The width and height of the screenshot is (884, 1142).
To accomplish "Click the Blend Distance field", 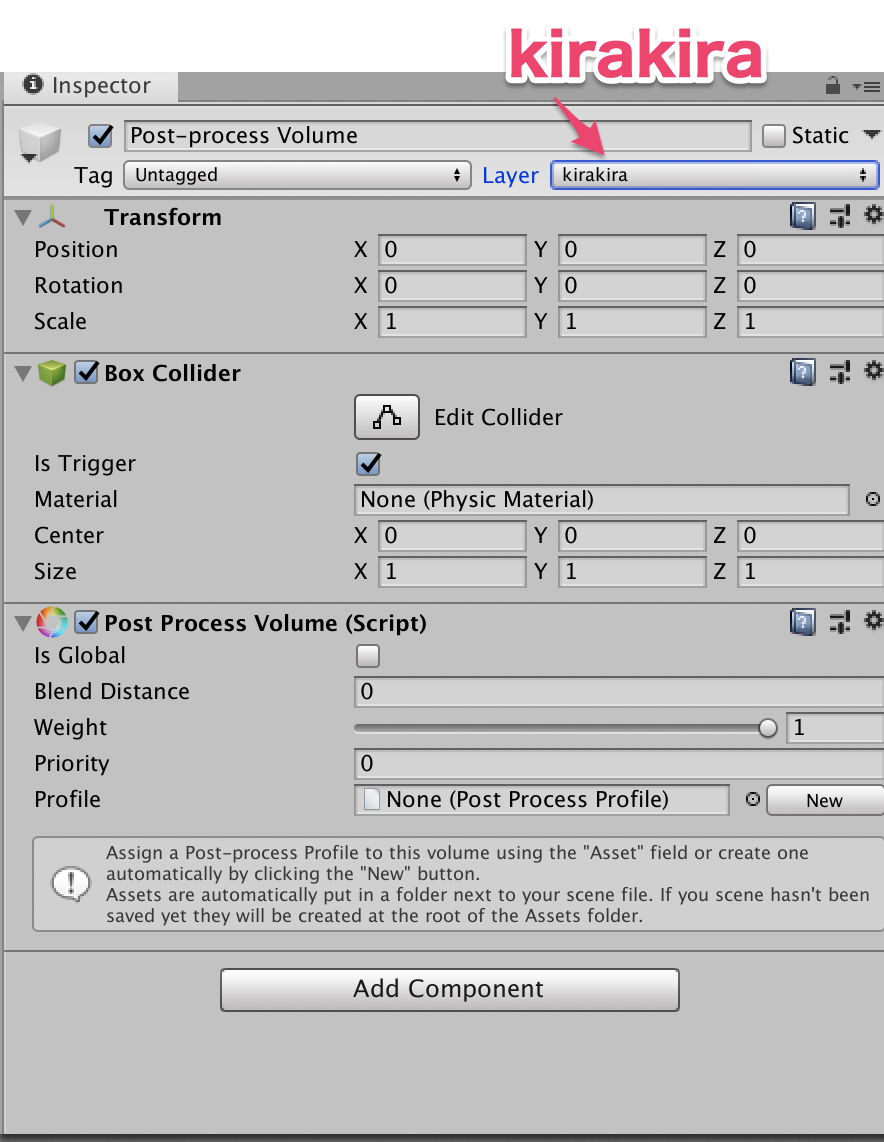I will click(x=619, y=691).
